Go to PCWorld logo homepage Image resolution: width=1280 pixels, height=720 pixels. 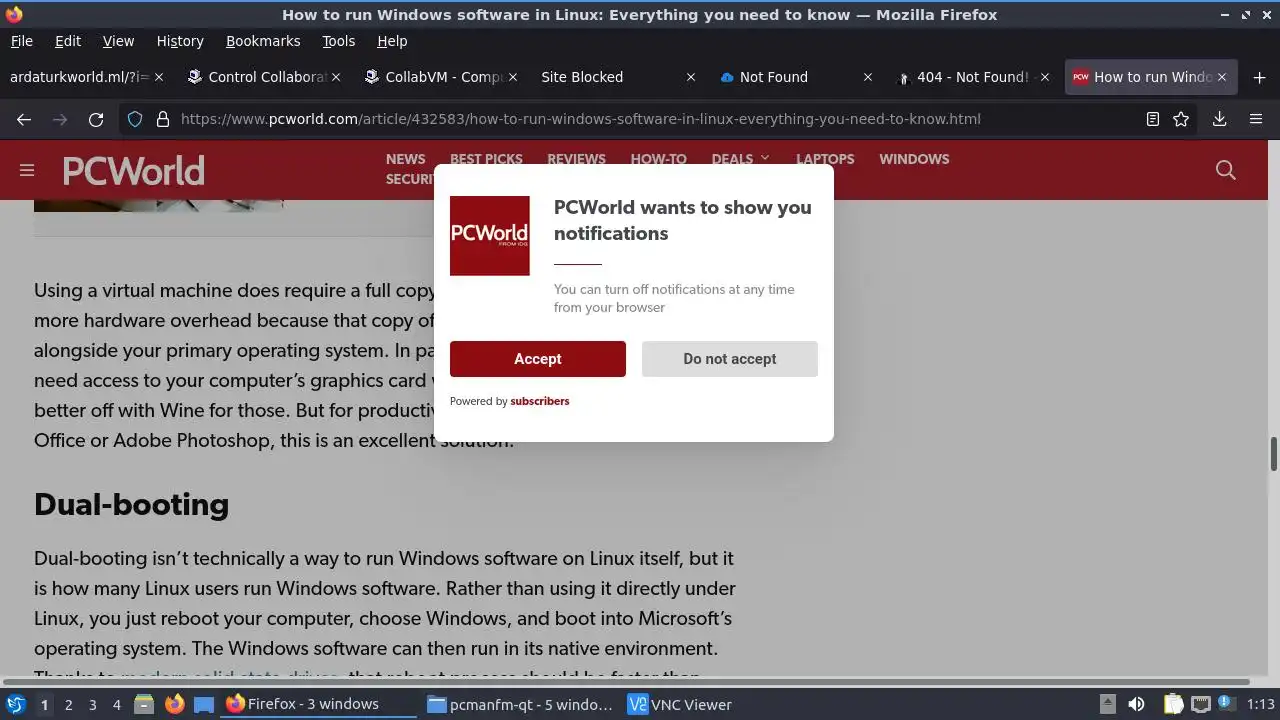134,171
